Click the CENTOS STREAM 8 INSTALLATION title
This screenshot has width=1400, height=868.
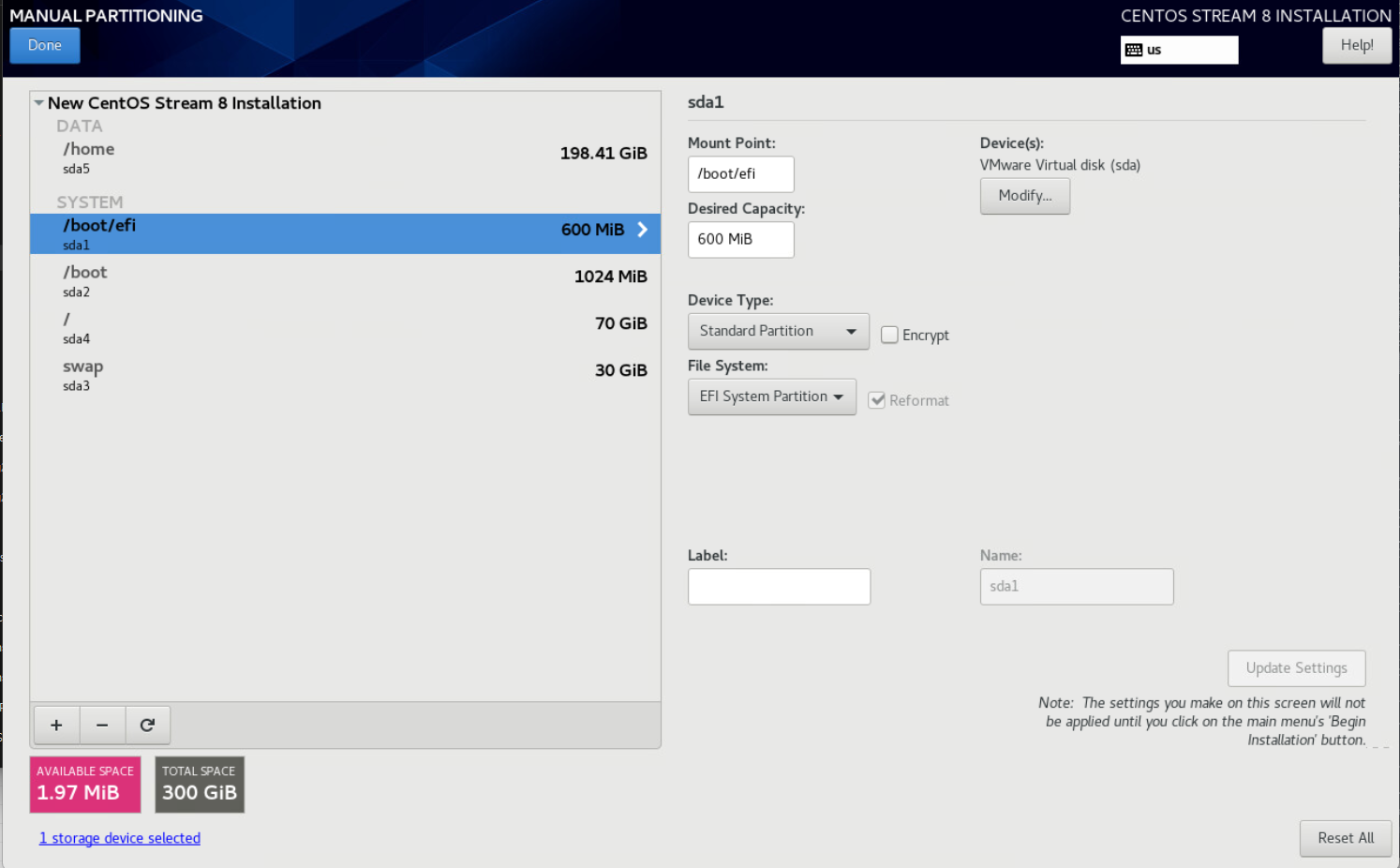(x=1256, y=16)
